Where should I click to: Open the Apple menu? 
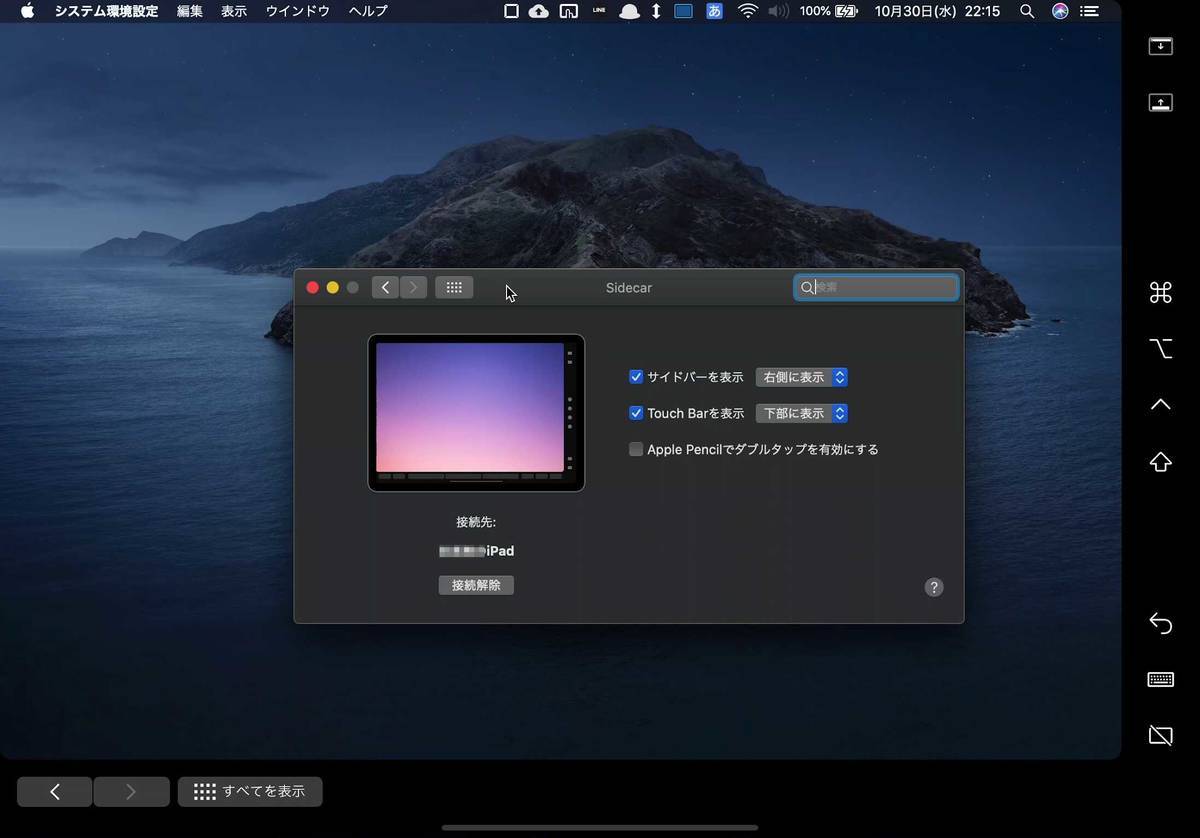(27, 11)
